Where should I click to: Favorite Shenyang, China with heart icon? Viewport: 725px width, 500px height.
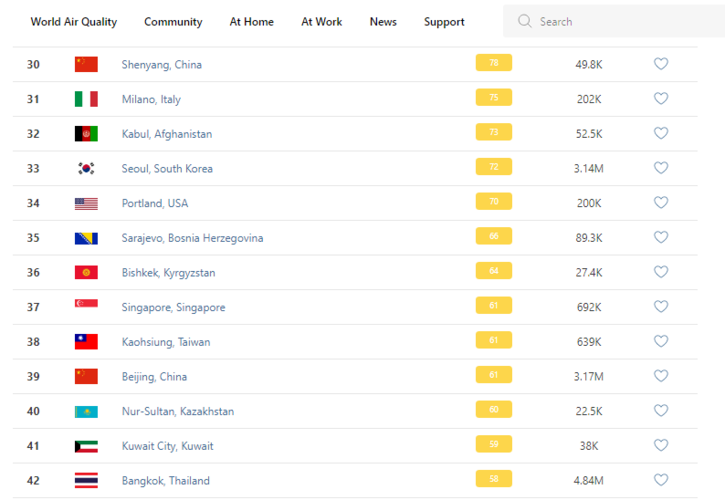(x=660, y=64)
